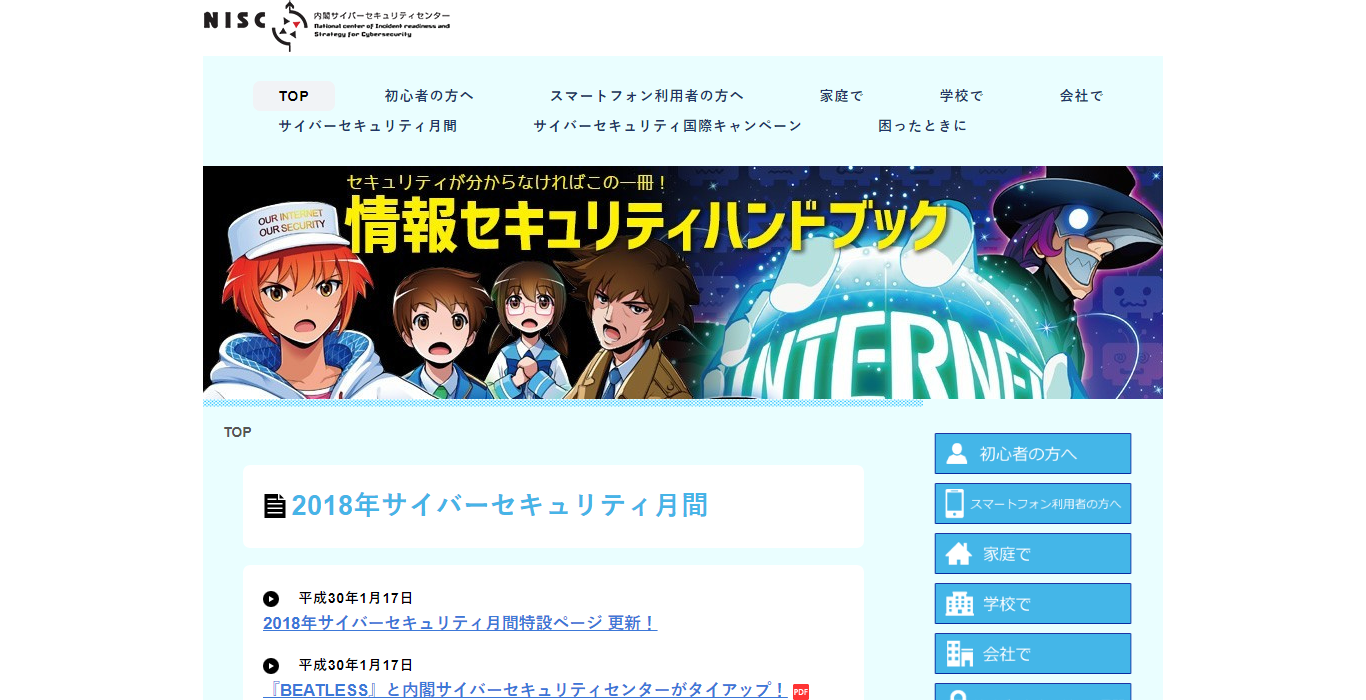Click the house icon beside 家庭で
Screen dimensions: 1366x700
click(x=959, y=554)
